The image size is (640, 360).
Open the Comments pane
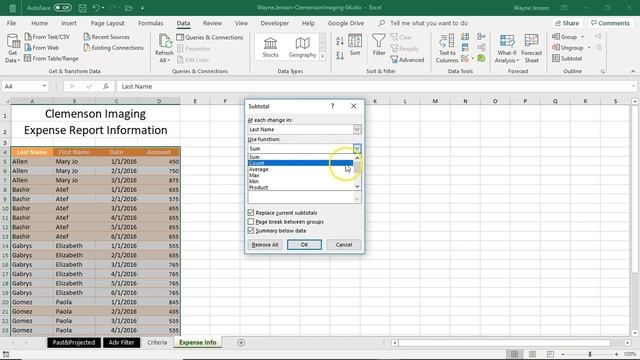(x=611, y=23)
